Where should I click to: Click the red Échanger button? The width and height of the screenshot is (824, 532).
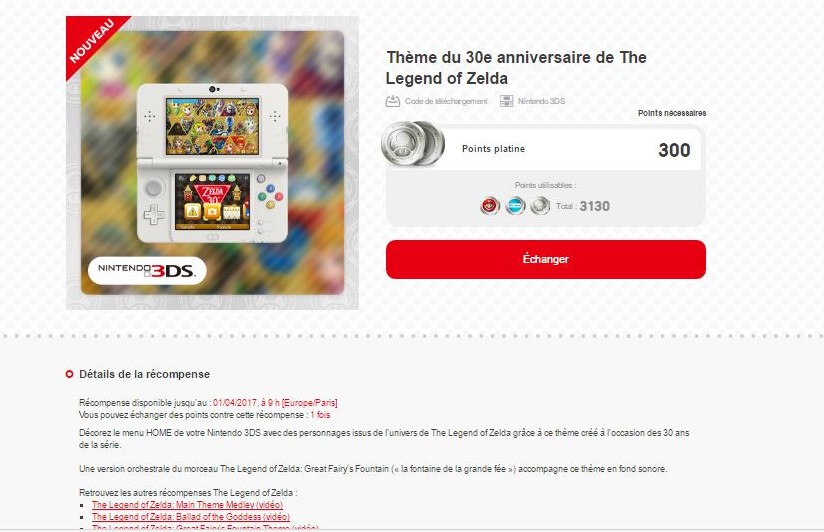[x=545, y=260]
